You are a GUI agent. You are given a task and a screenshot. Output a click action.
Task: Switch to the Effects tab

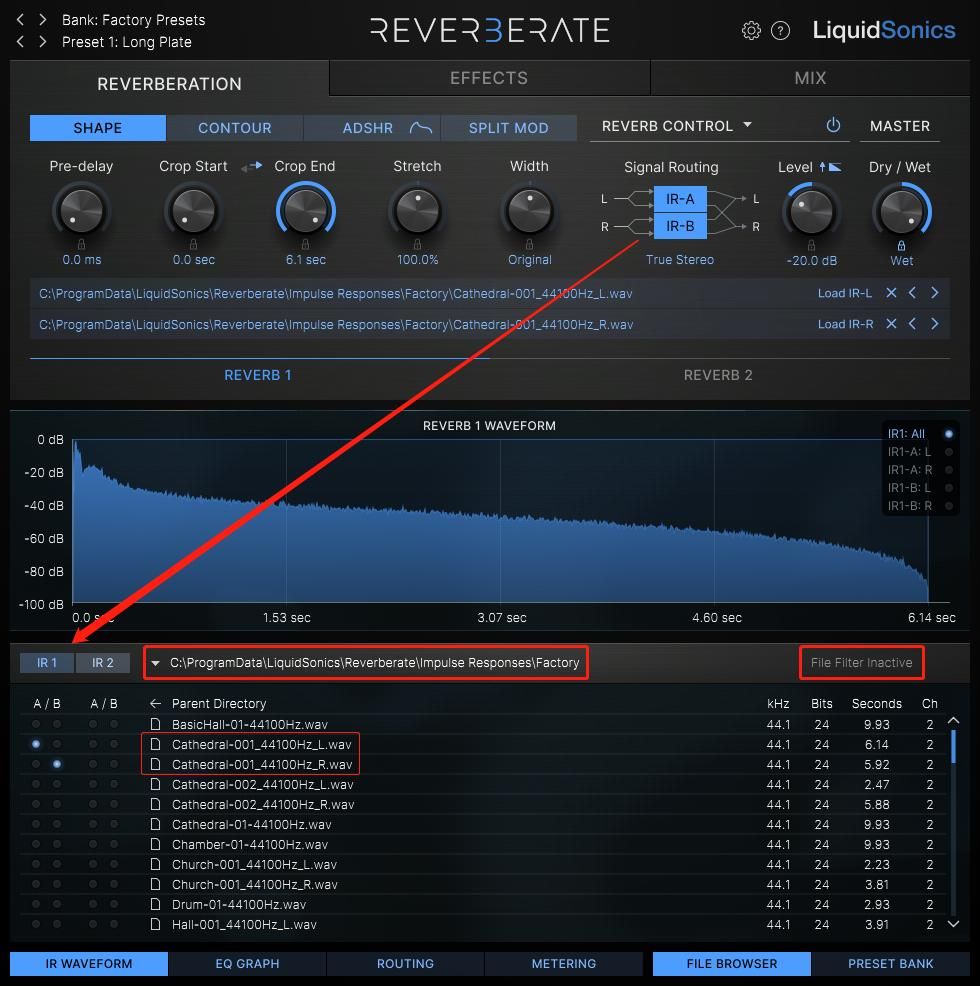[489, 78]
